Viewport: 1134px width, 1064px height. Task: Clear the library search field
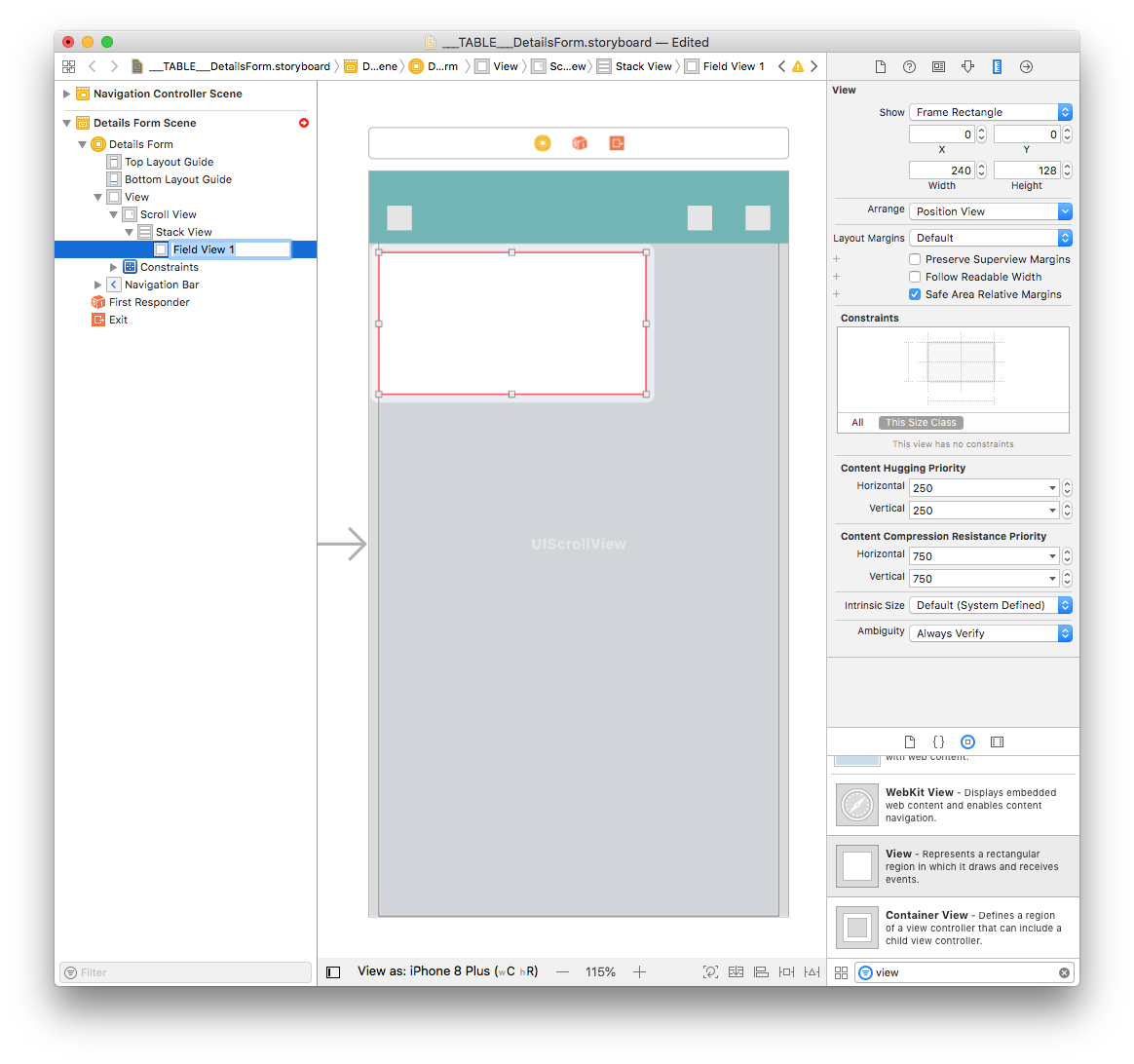coord(1064,972)
